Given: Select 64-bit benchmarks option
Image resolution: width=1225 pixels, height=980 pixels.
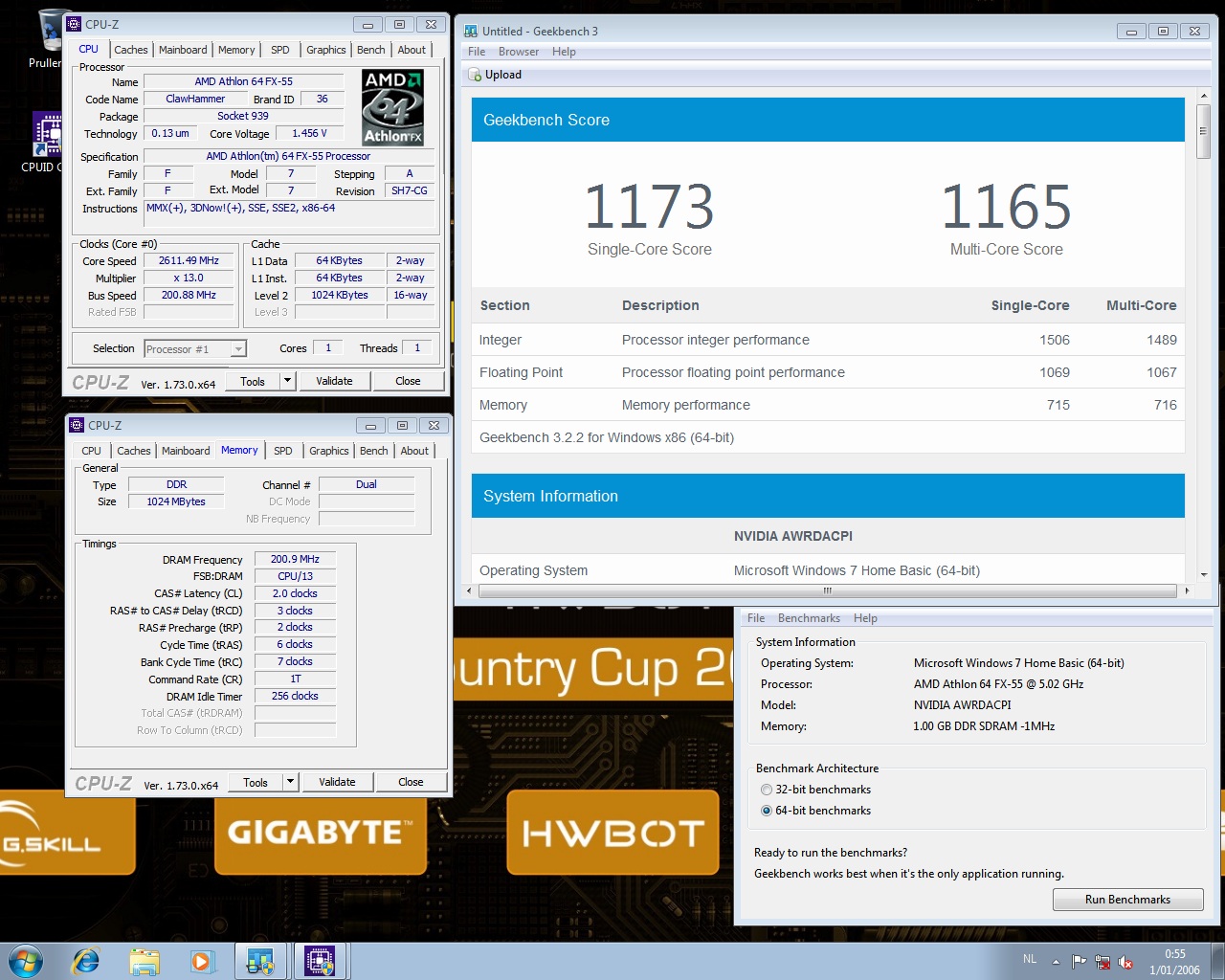Looking at the screenshot, I should pyautogui.click(x=767, y=811).
